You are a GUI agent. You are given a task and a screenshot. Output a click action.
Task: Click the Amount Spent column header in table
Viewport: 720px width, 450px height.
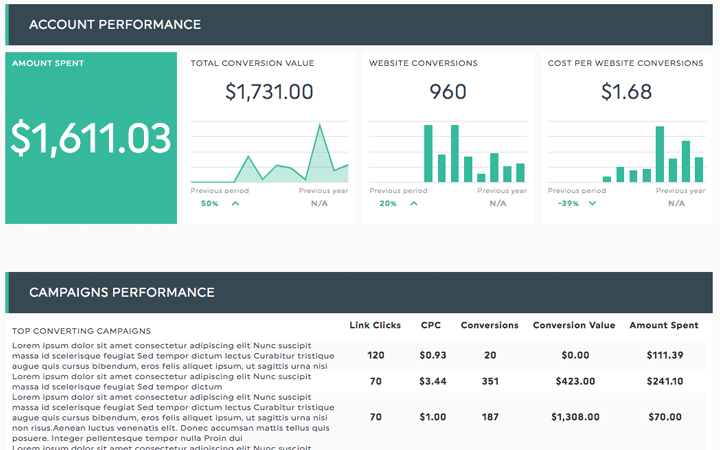point(663,325)
